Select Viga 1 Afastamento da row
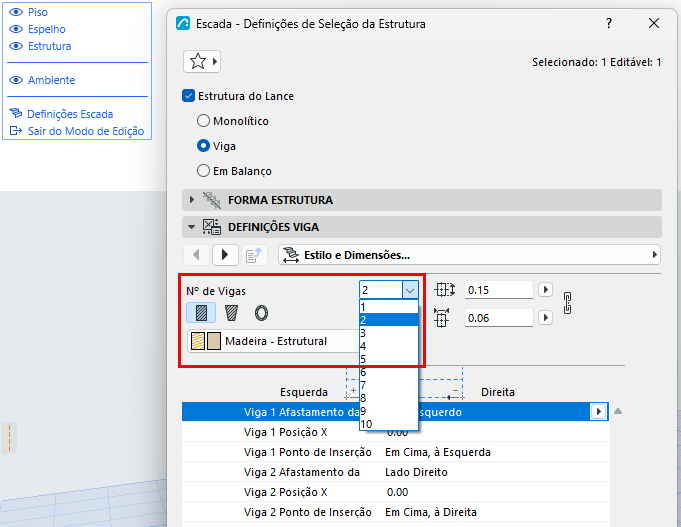681x527 pixels. point(395,412)
